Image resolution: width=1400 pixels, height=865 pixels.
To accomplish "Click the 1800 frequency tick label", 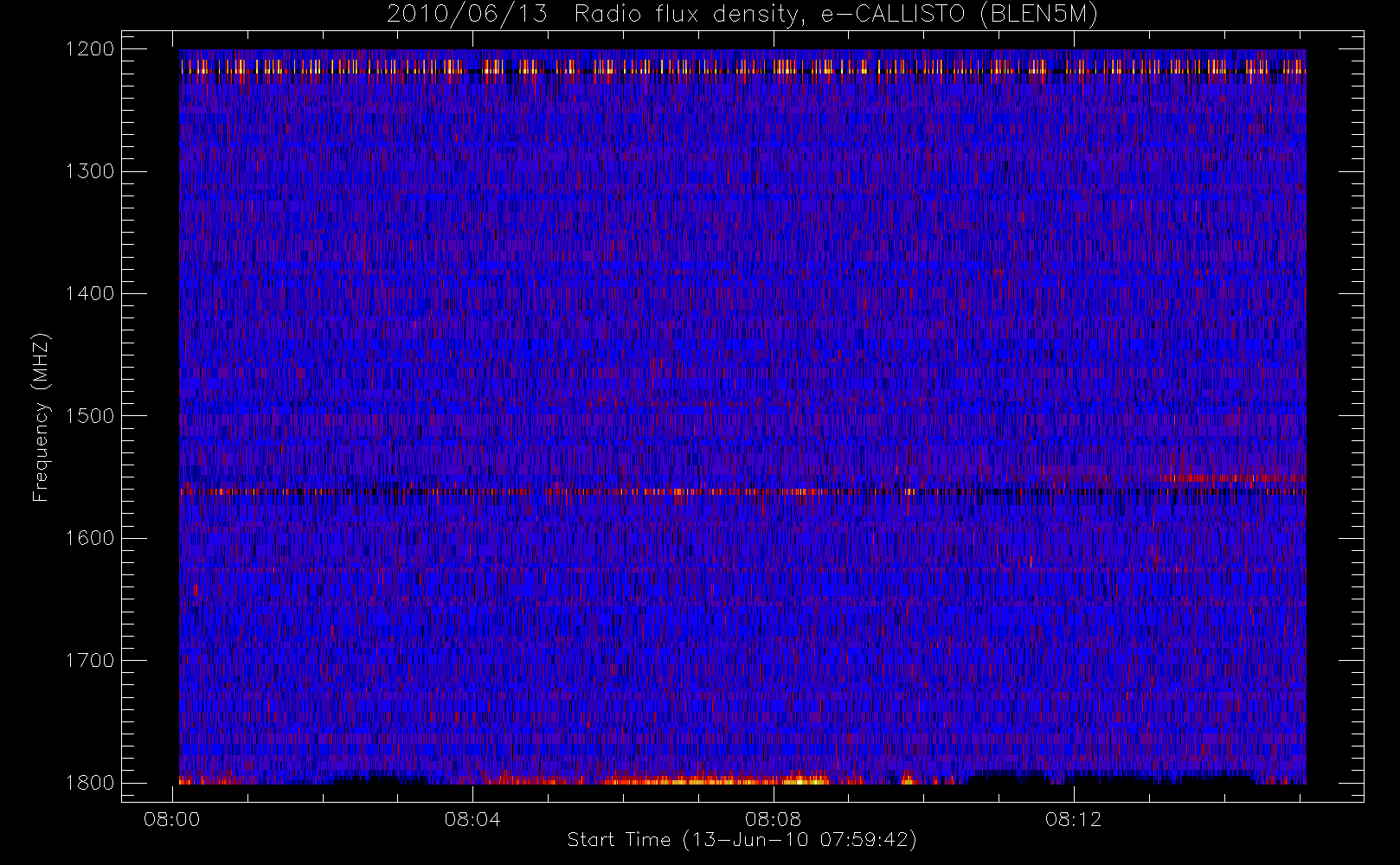I will (90, 782).
